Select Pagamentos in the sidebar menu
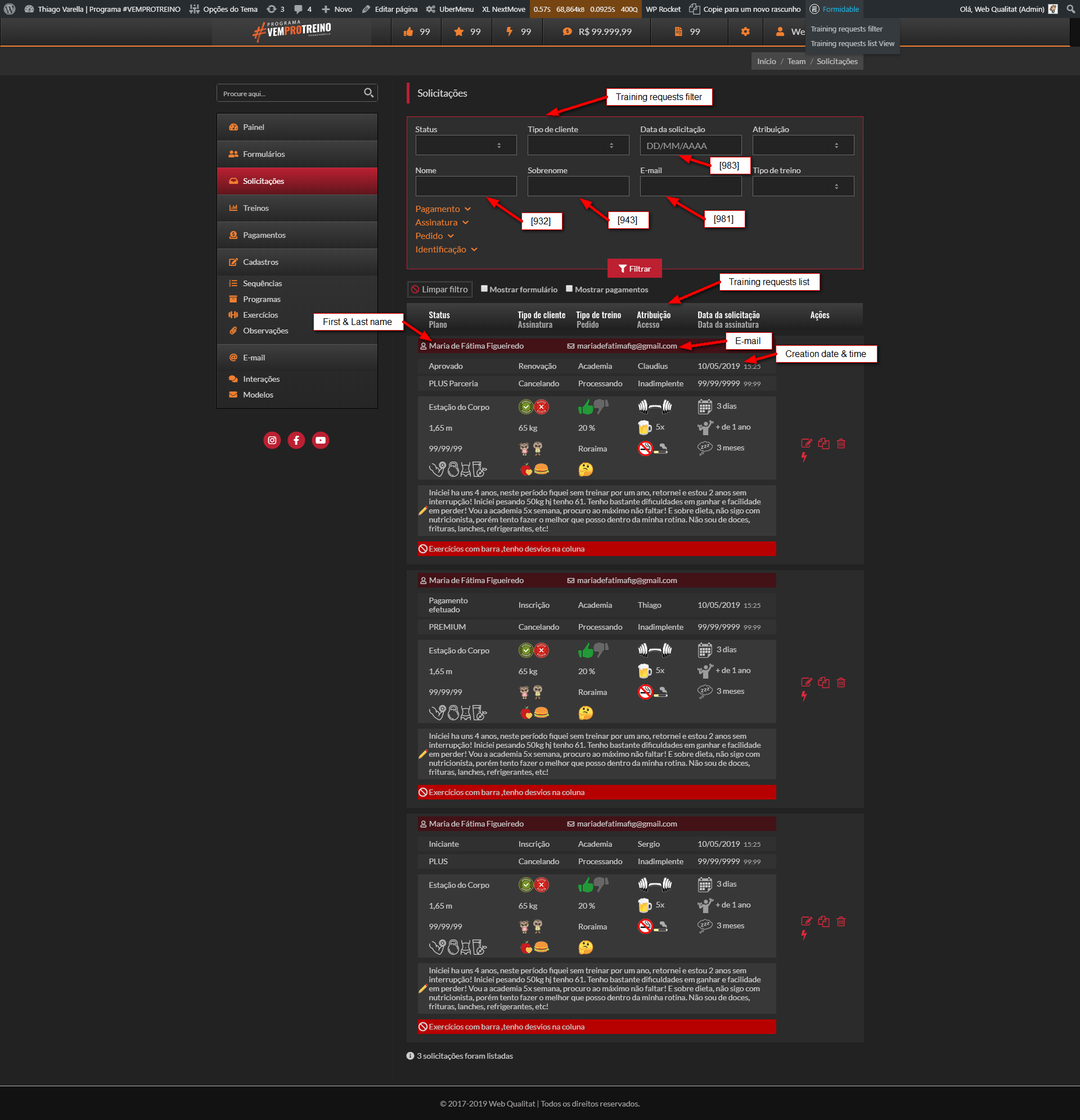This screenshot has width=1080, height=1120. [264, 235]
